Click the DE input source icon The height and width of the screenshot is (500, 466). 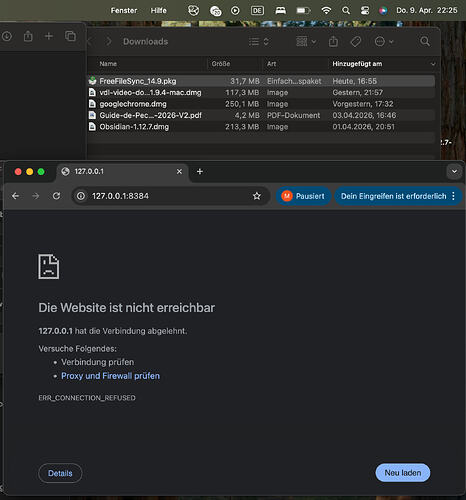[x=257, y=11]
